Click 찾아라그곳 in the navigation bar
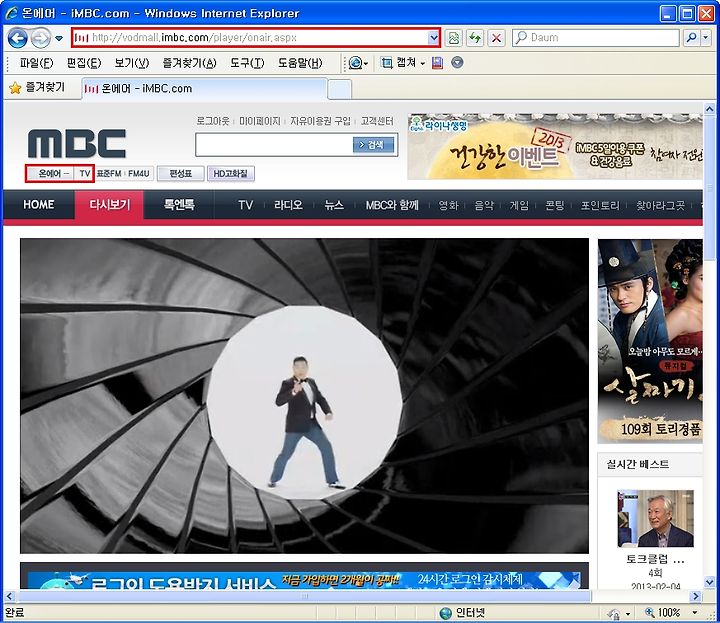 (660, 205)
